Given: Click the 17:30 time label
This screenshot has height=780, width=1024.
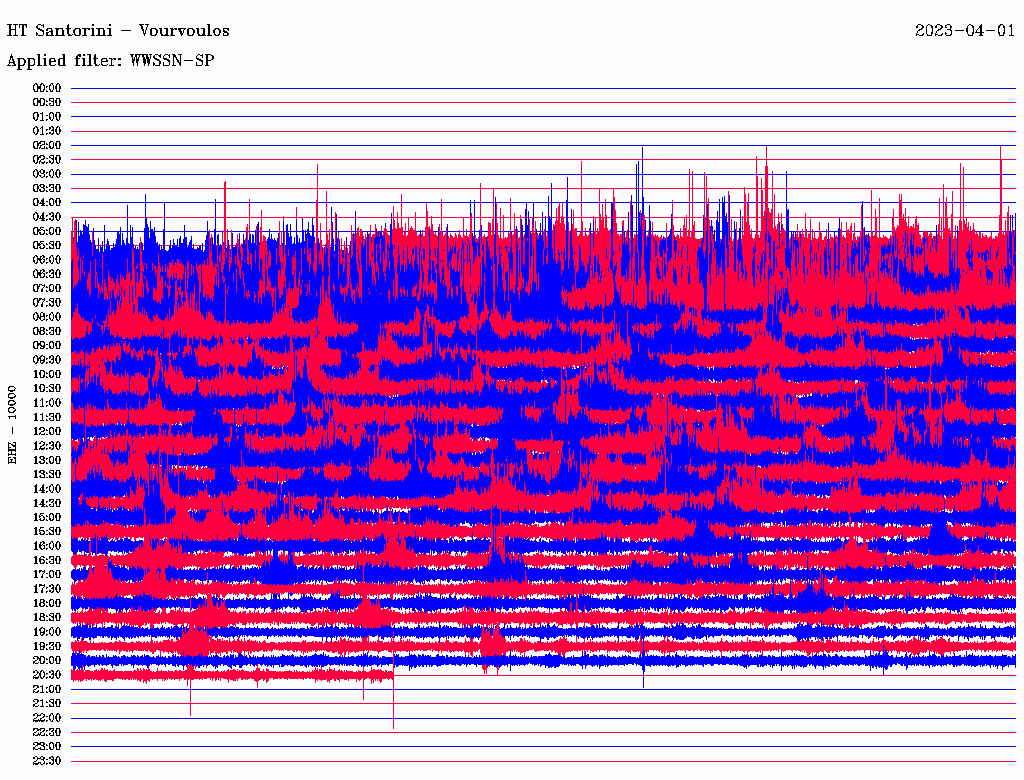Looking at the screenshot, I should (47, 589).
